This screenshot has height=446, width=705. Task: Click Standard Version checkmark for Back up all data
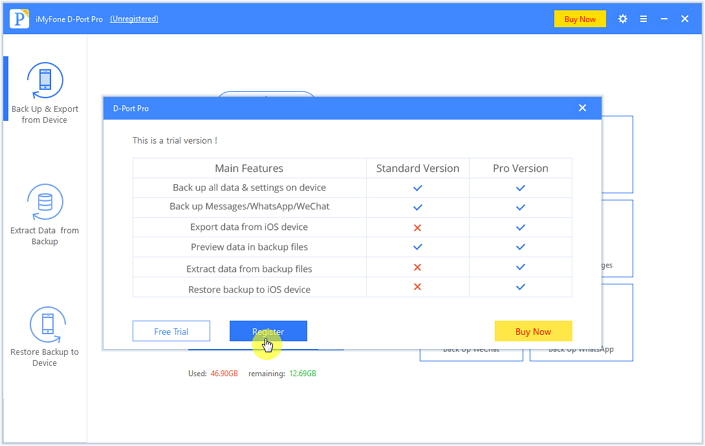coord(418,188)
